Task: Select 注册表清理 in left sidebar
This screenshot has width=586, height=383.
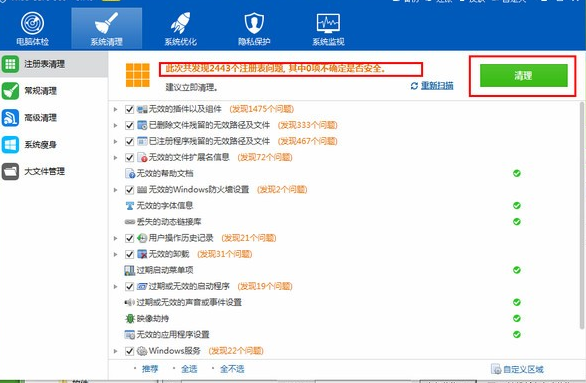Action: 54,64
